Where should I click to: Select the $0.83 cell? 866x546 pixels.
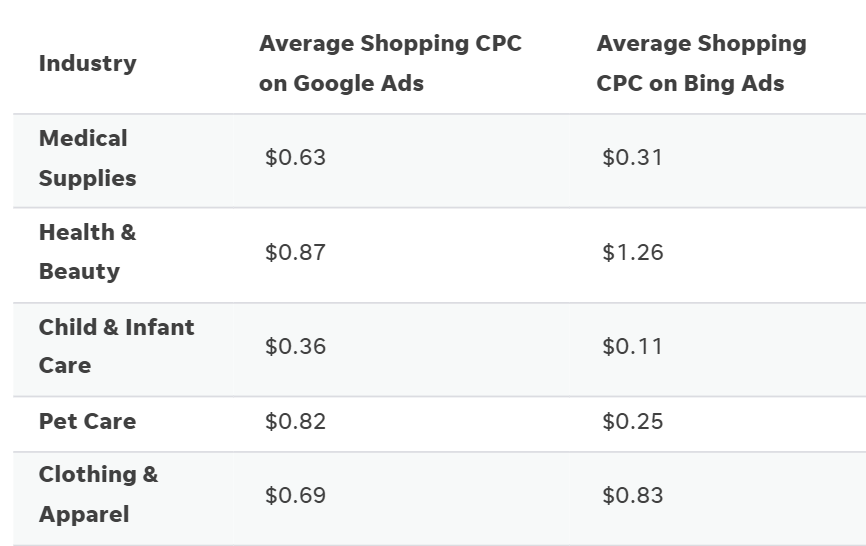632,495
